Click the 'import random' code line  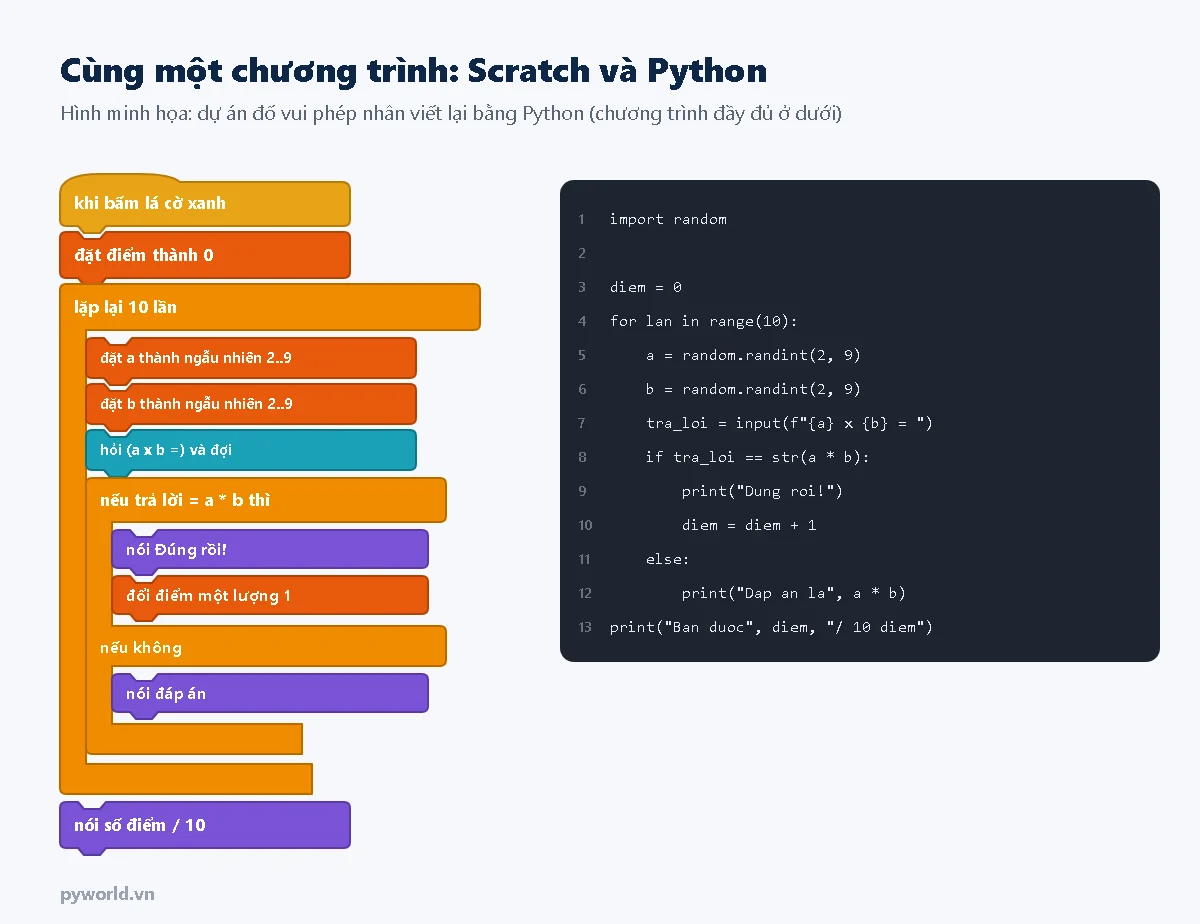pyautogui.click(x=668, y=219)
